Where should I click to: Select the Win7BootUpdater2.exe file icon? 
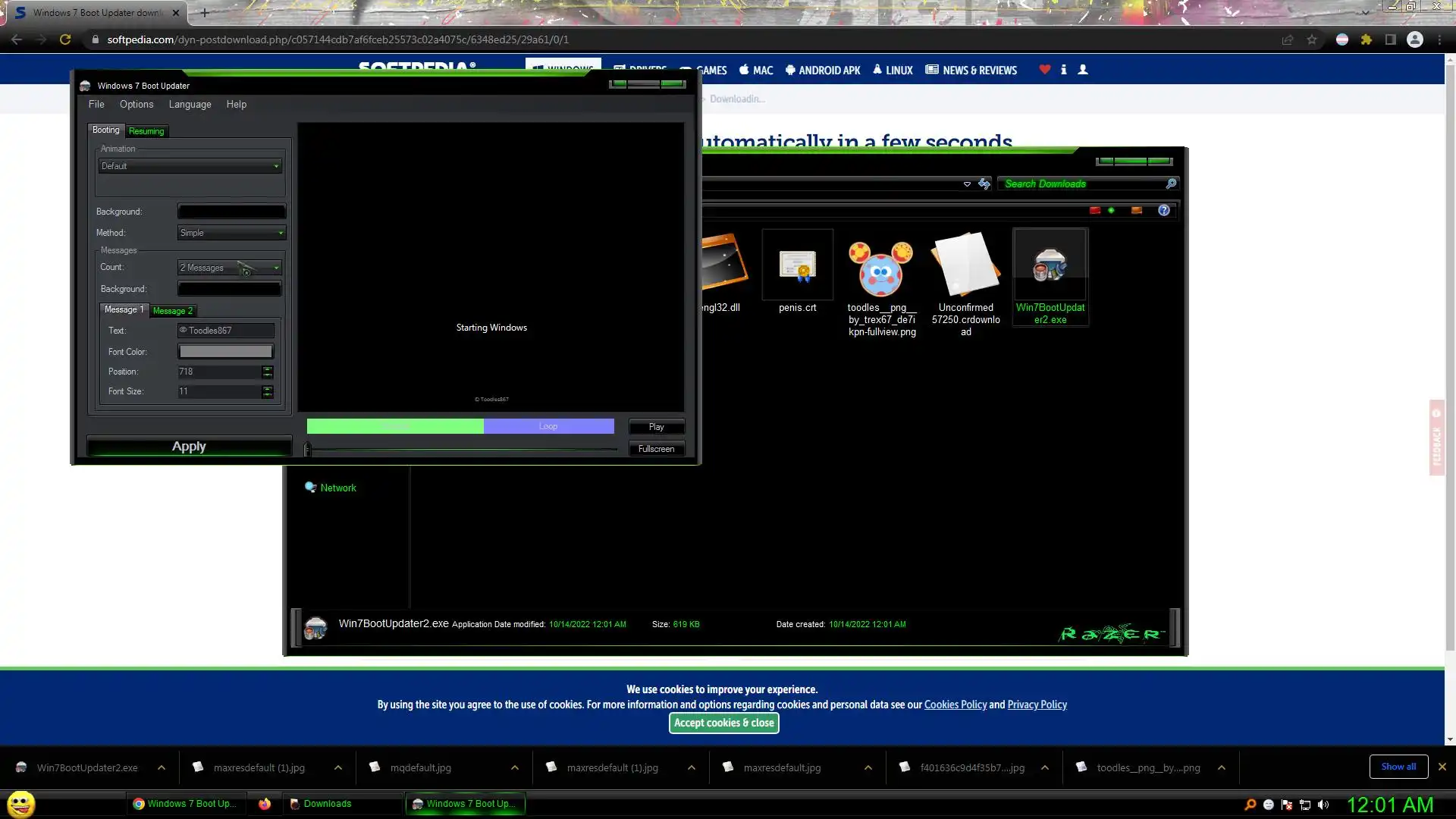[x=1050, y=266]
